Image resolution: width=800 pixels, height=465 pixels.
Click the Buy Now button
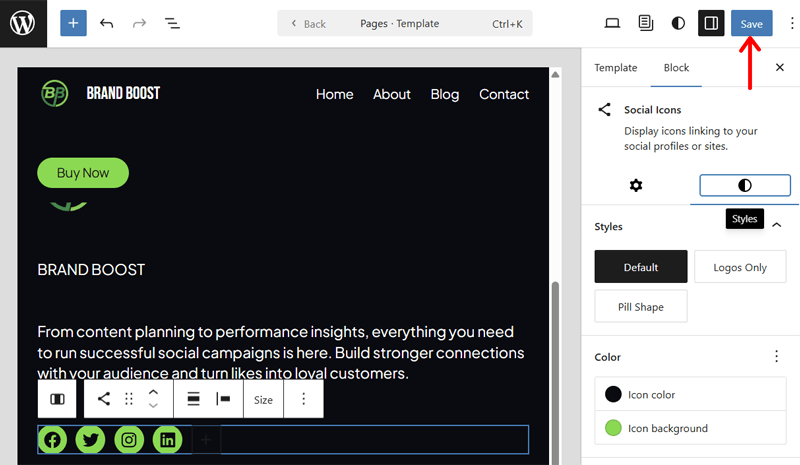pos(83,173)
